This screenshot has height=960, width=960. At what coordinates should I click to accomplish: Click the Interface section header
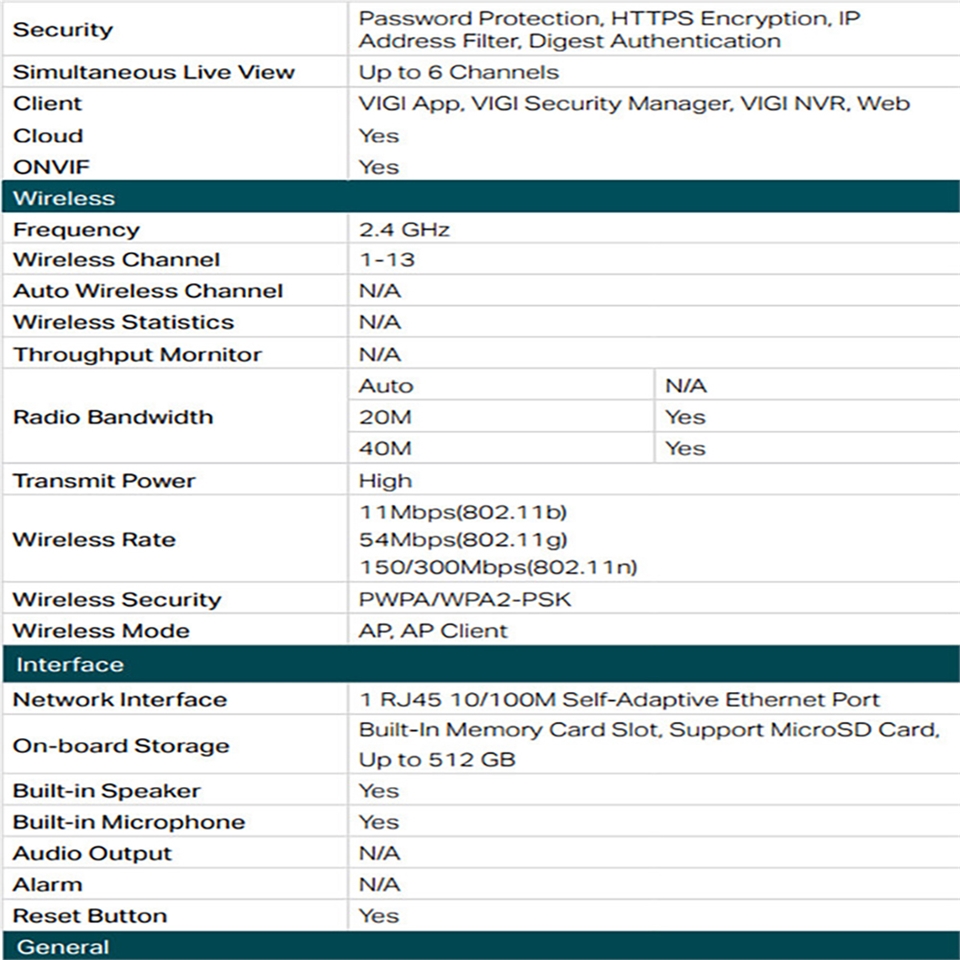(70, 665)
